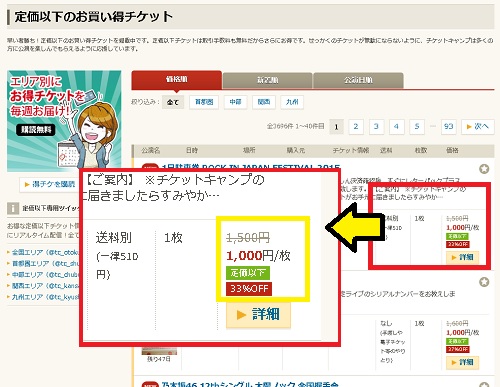The image size is (500, 387).
Task: Filter by 首都圏 area
Action: (204, 102)
